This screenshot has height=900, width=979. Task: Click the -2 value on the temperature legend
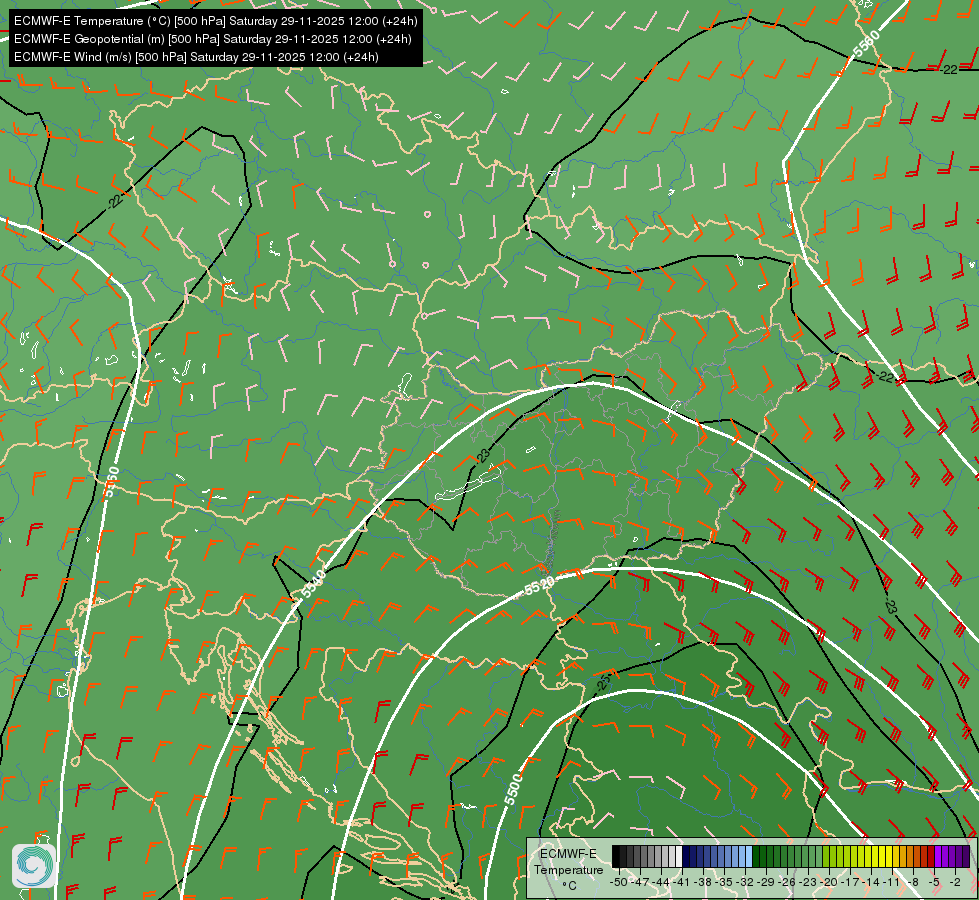[955, 882]
